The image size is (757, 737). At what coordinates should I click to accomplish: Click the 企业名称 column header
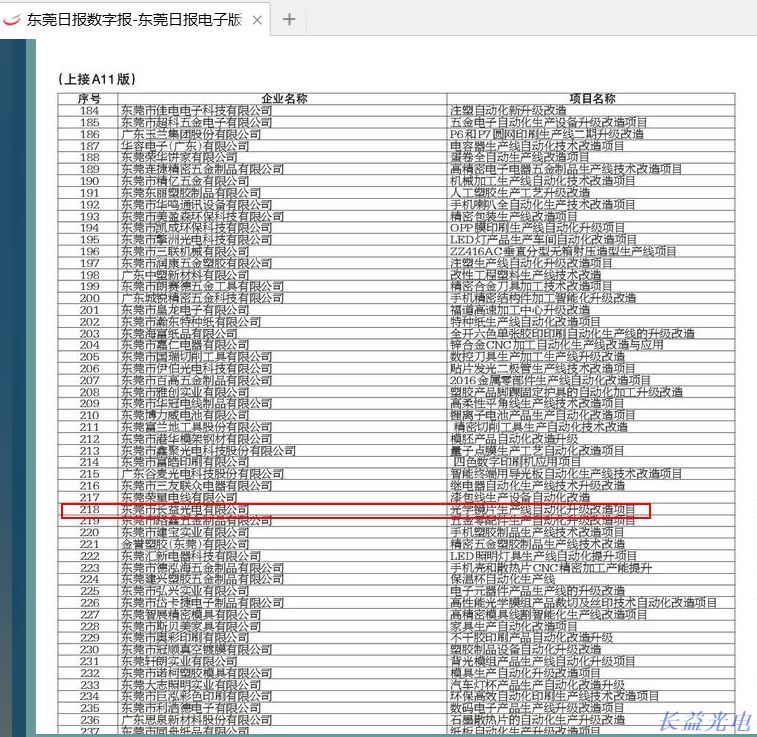coord(284,98)
